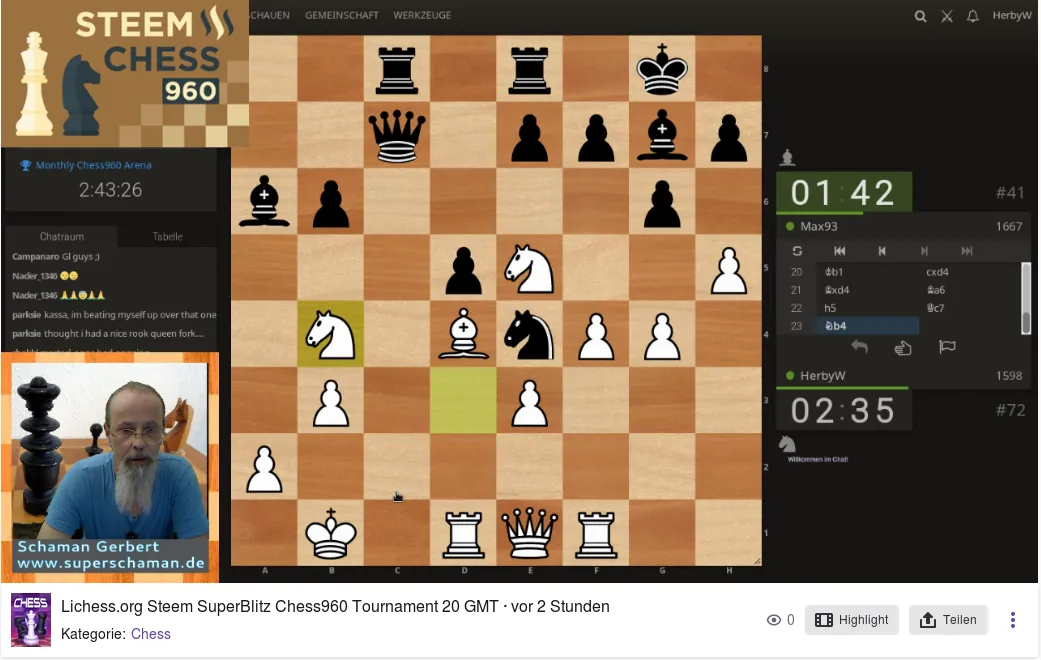
Task: Select the black queen on c7
Action: click(397, 135)
